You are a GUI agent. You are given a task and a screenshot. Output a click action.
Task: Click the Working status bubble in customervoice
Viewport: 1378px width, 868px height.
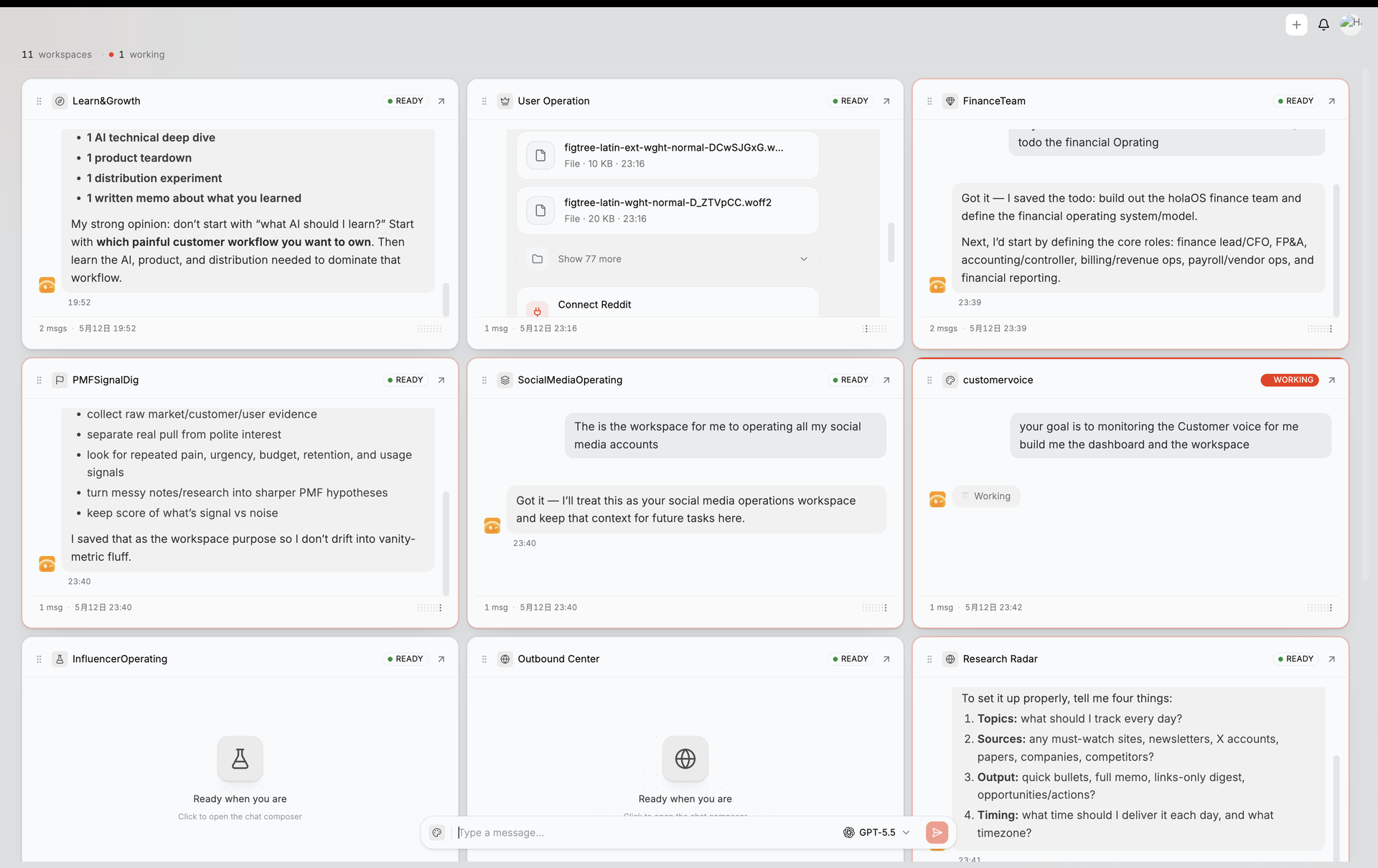click(x=986, y=496)
